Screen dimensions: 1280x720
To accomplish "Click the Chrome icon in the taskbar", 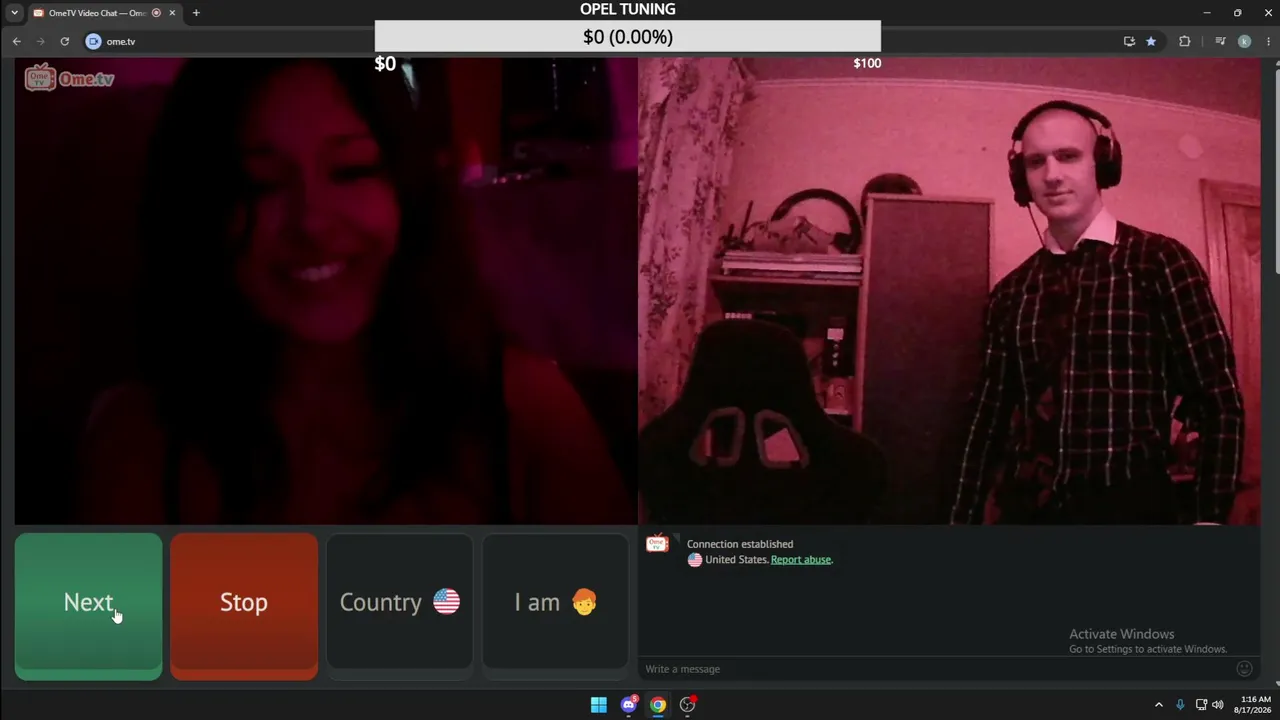I will [x=658, y=705].
